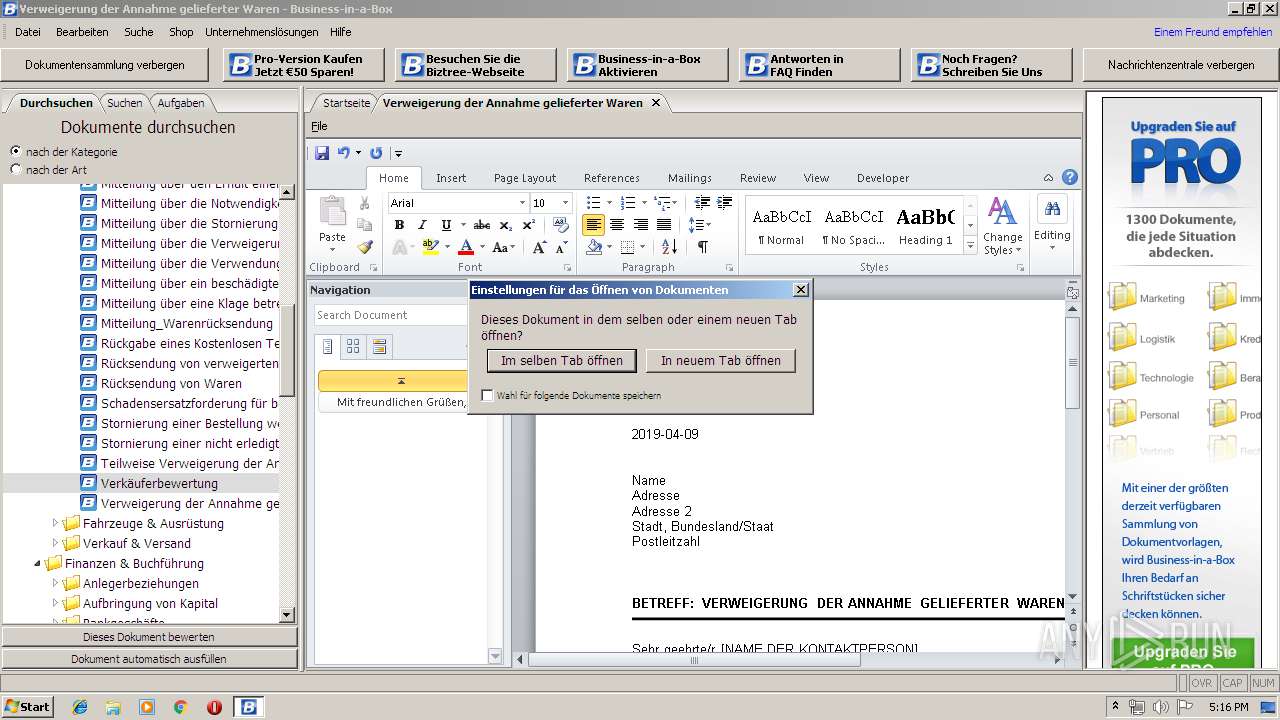Open Internet Explorer from the taskbar

(80, 707)
